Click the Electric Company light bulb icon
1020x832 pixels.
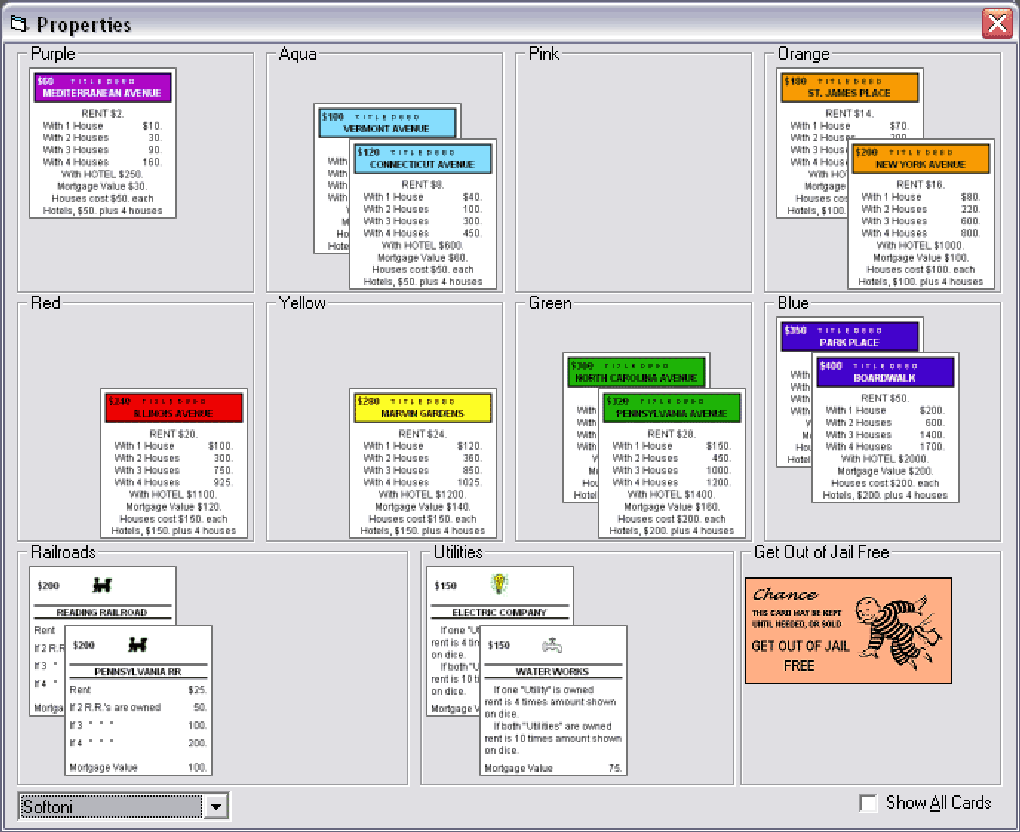click(x=498, y=584)
